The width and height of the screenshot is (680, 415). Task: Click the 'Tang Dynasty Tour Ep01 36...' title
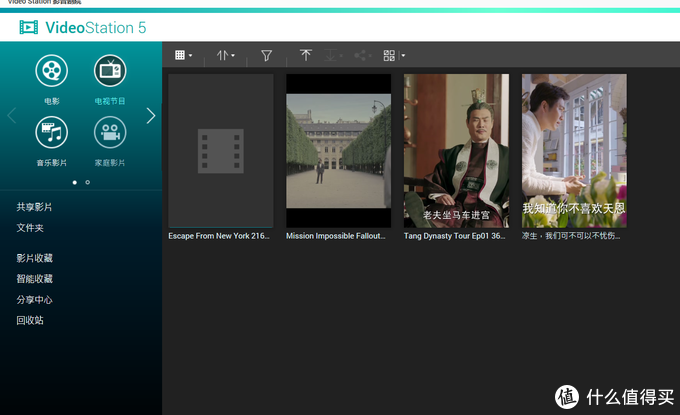(454, 236)
